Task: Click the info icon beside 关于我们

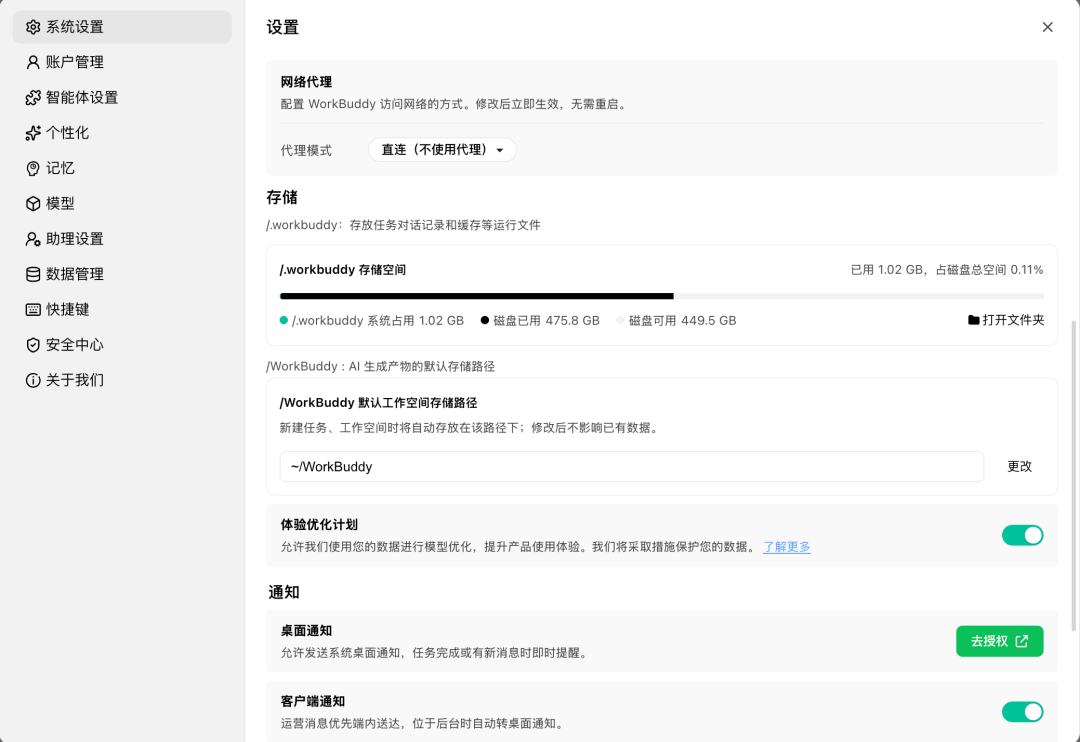Action: 33,380
